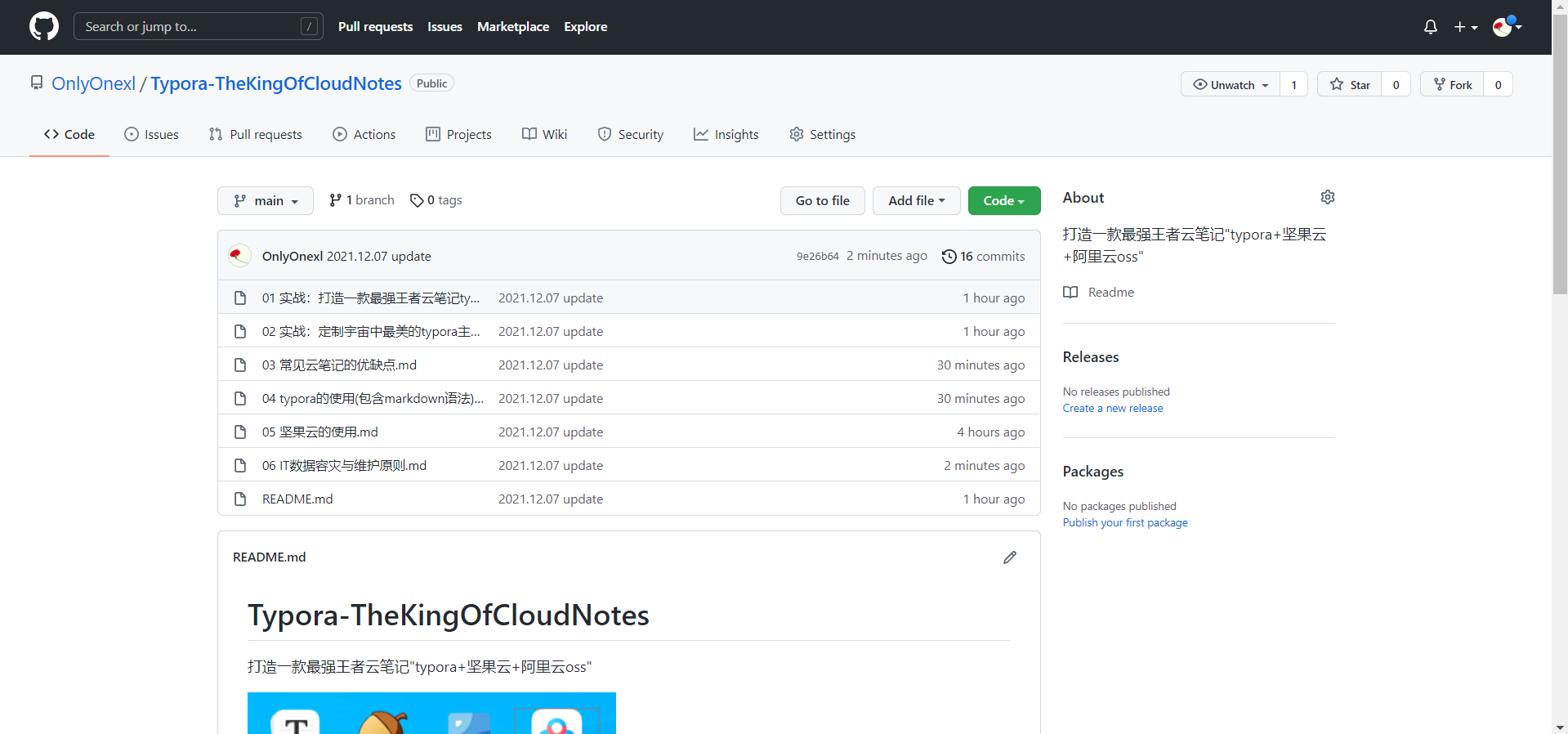Viewport: 1568px width, 734px height.
Task: Click Create a new release link
Action: (x=1113, y=408)
